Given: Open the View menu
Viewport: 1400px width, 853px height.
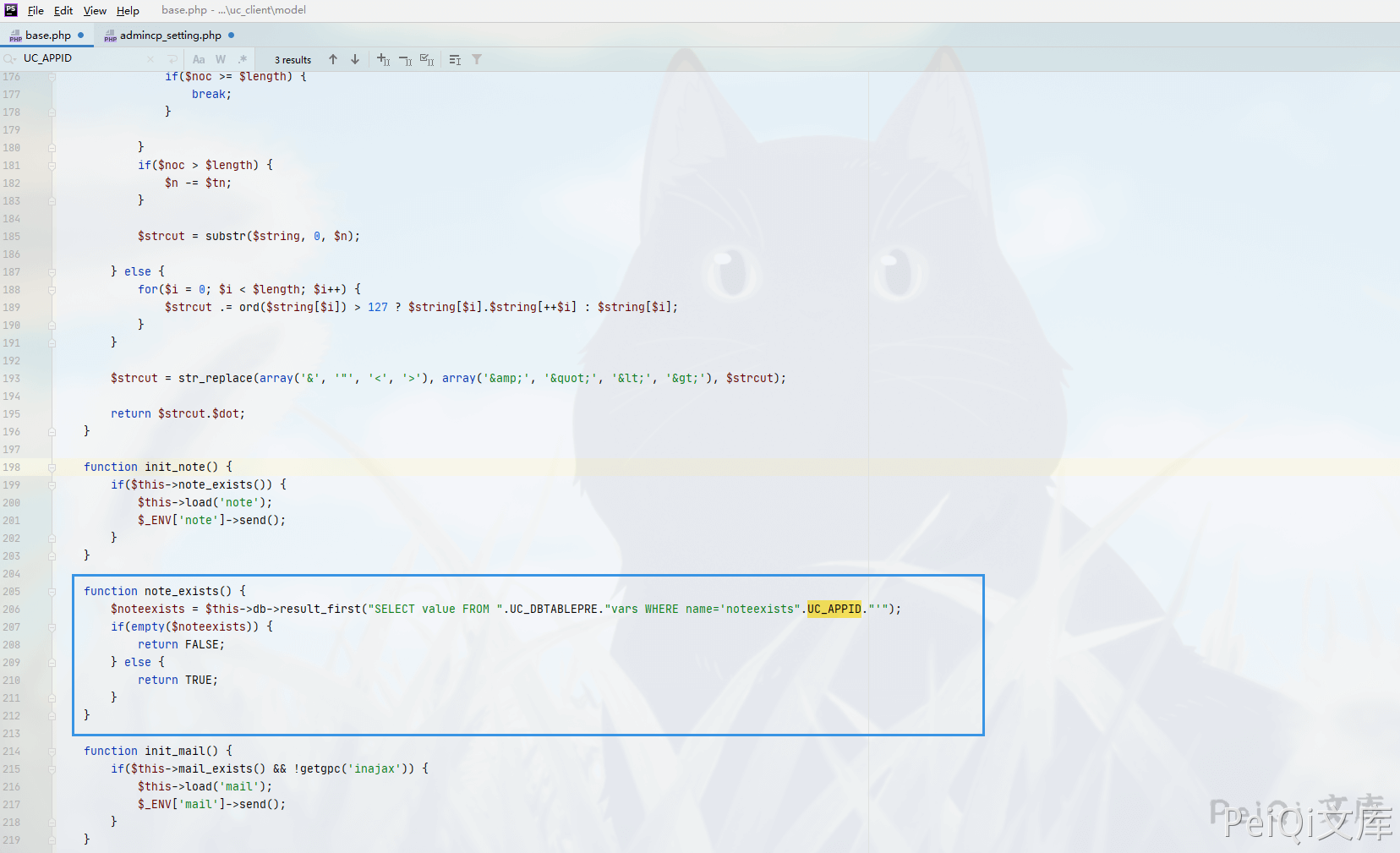Looking at the screenshot, I should point(95,10).
